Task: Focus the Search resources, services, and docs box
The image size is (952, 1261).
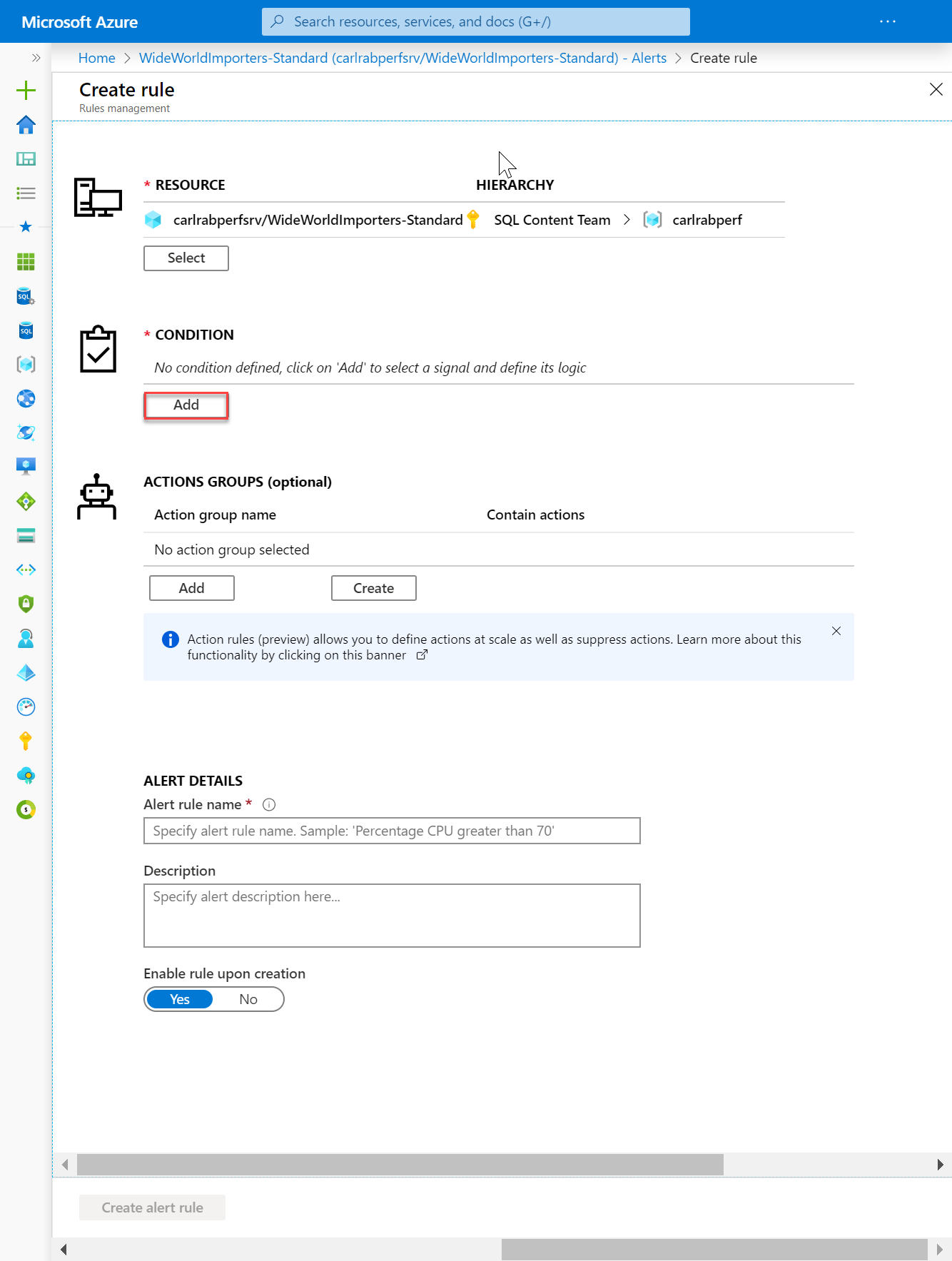Action: (476, 21)
